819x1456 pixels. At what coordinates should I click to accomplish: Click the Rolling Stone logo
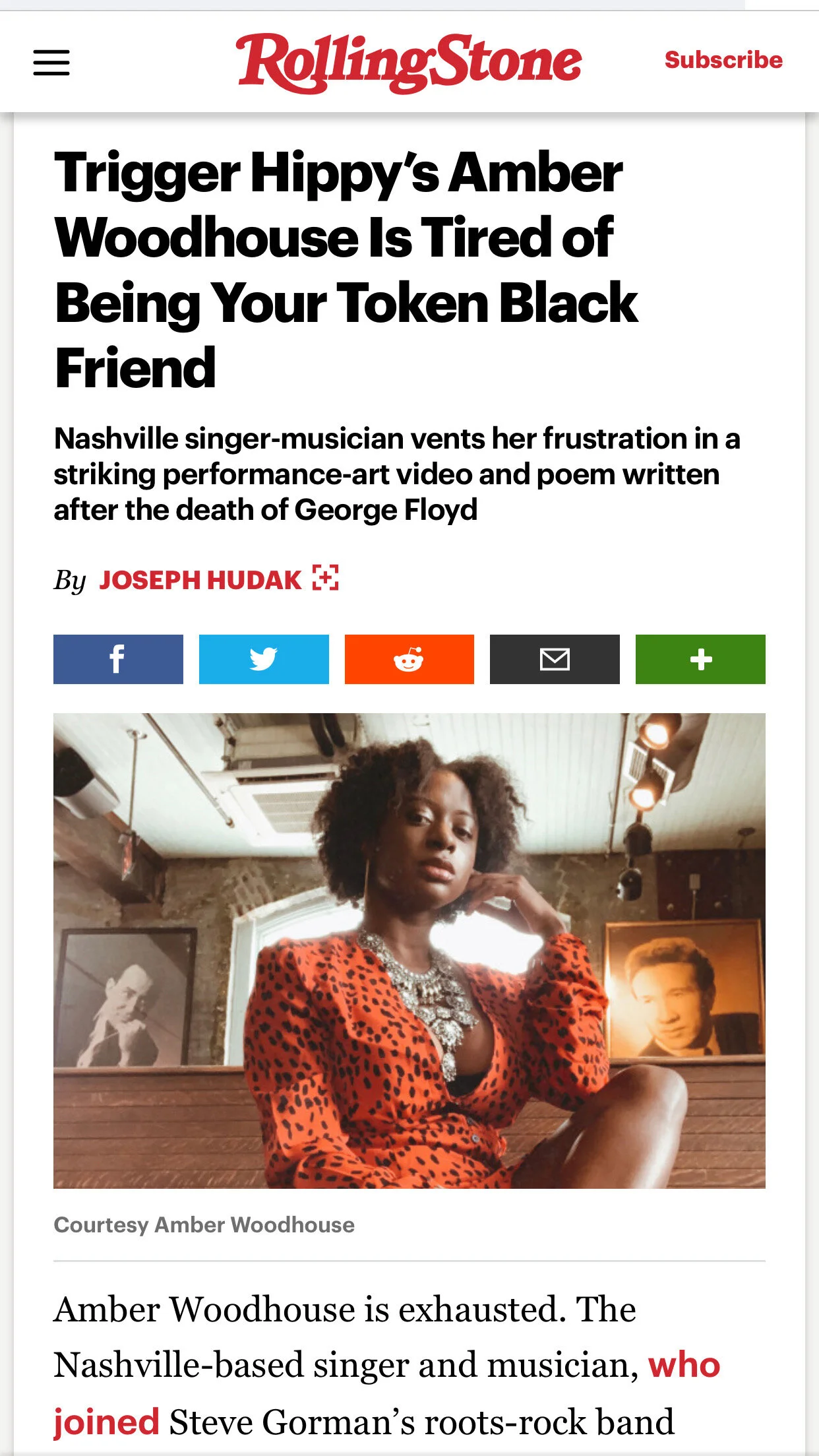coord(409,62)
